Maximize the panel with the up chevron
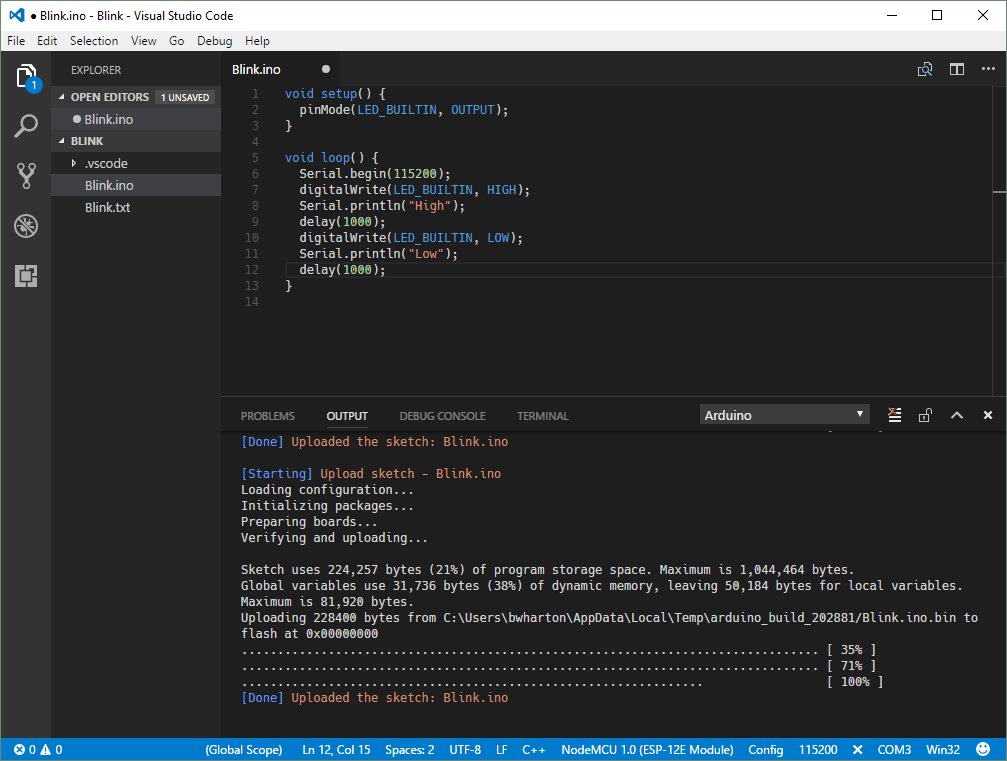This screenshot has height=761, width=1007. (x=957, y=415)
